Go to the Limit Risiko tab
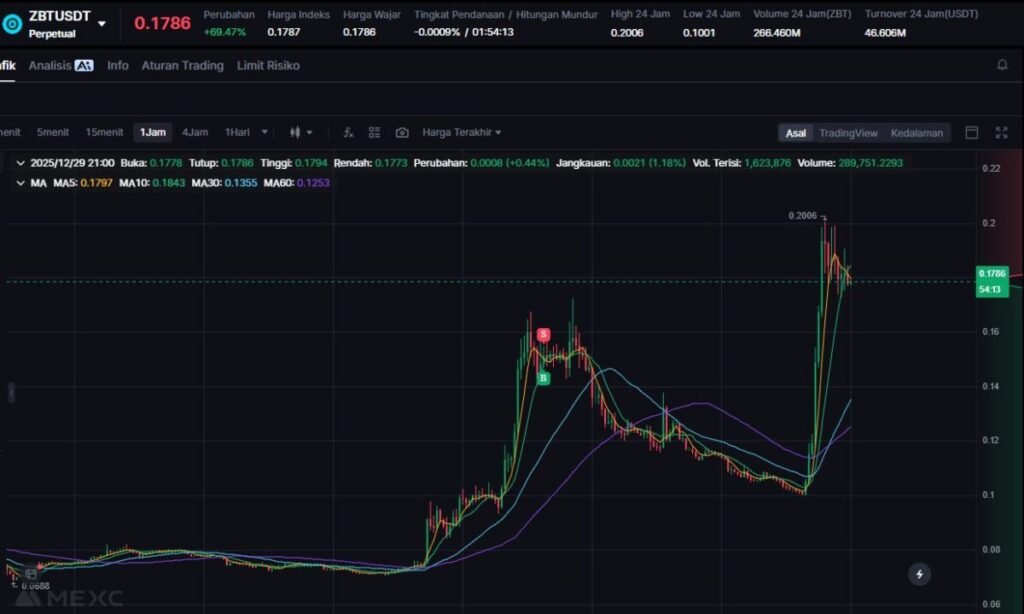 [268, 65]
